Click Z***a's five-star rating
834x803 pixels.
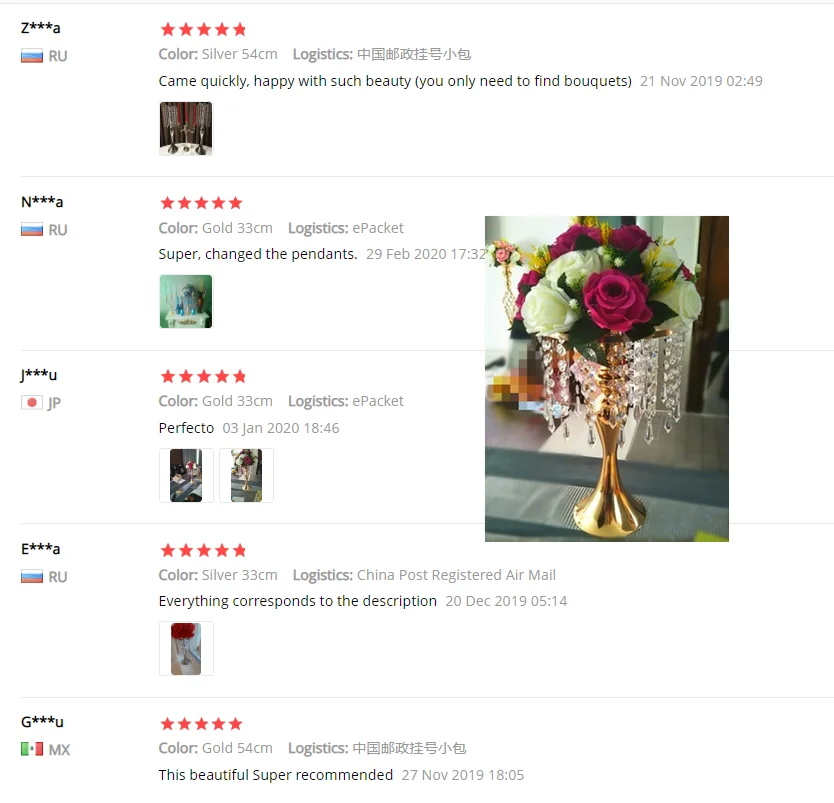click(203, 29)
